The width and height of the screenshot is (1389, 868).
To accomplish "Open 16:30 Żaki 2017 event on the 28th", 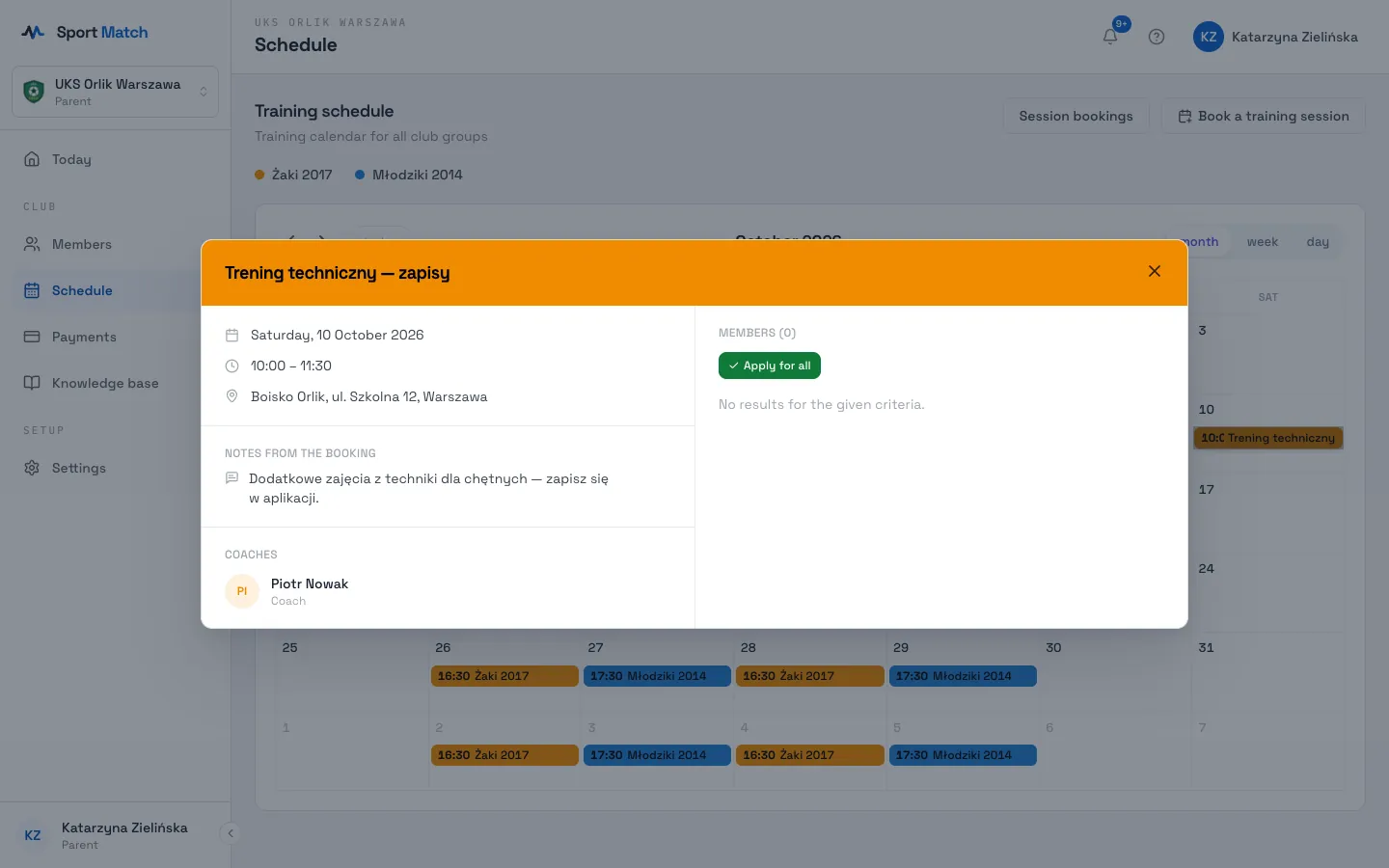I will pyautogui.click(x=810, y=676).
